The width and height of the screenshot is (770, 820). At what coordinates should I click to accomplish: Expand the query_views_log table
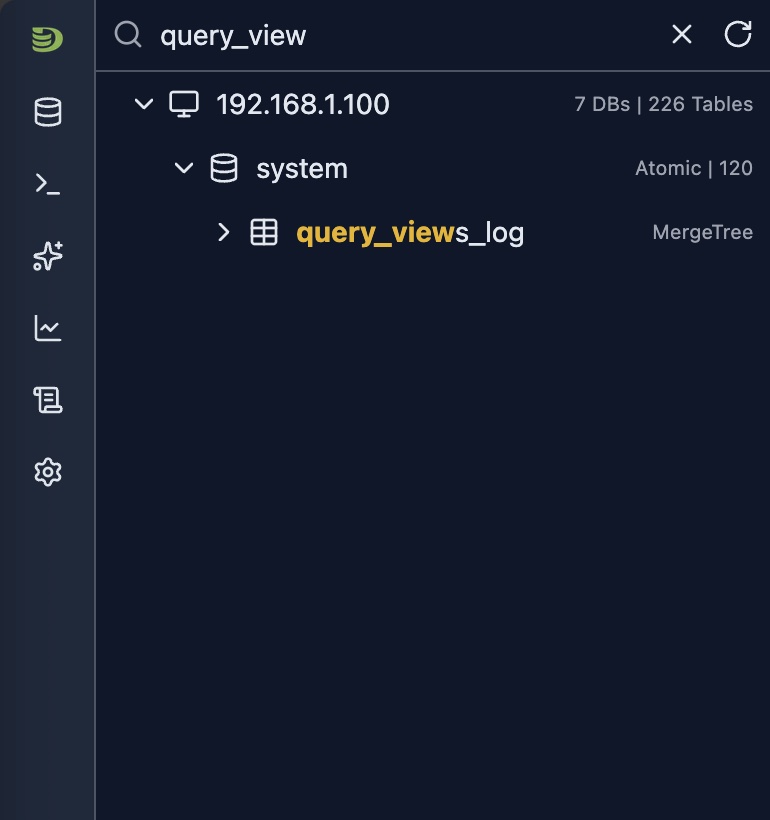point(223,231)
